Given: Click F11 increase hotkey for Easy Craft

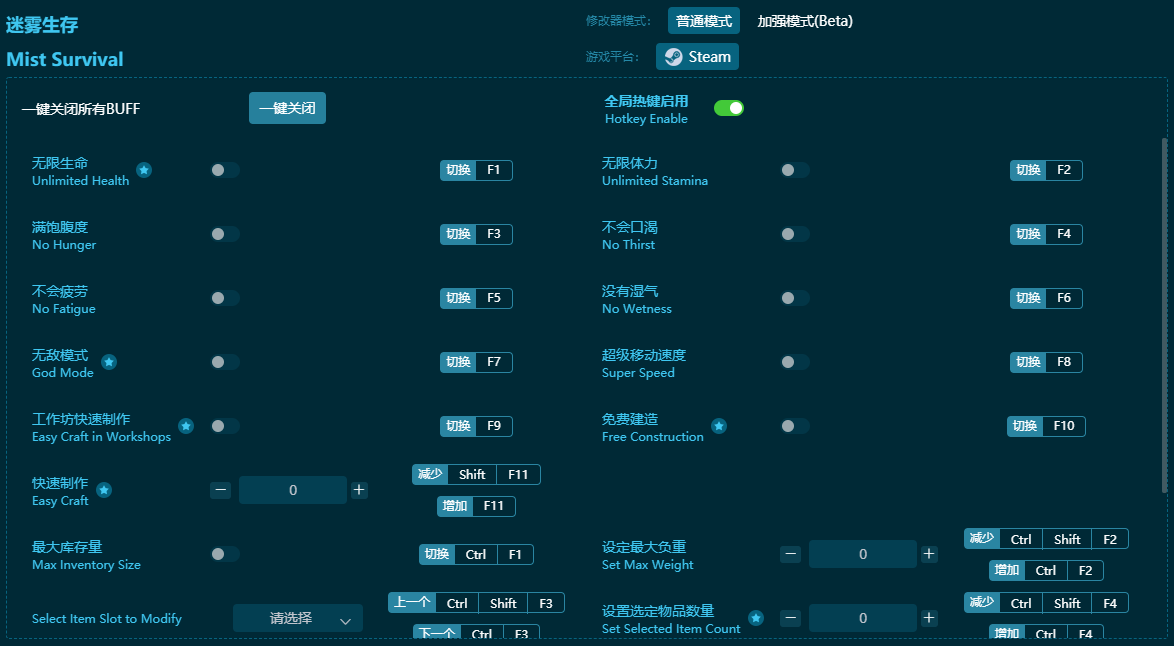Looking at the screenshot, I should click(x=476, y=506).
